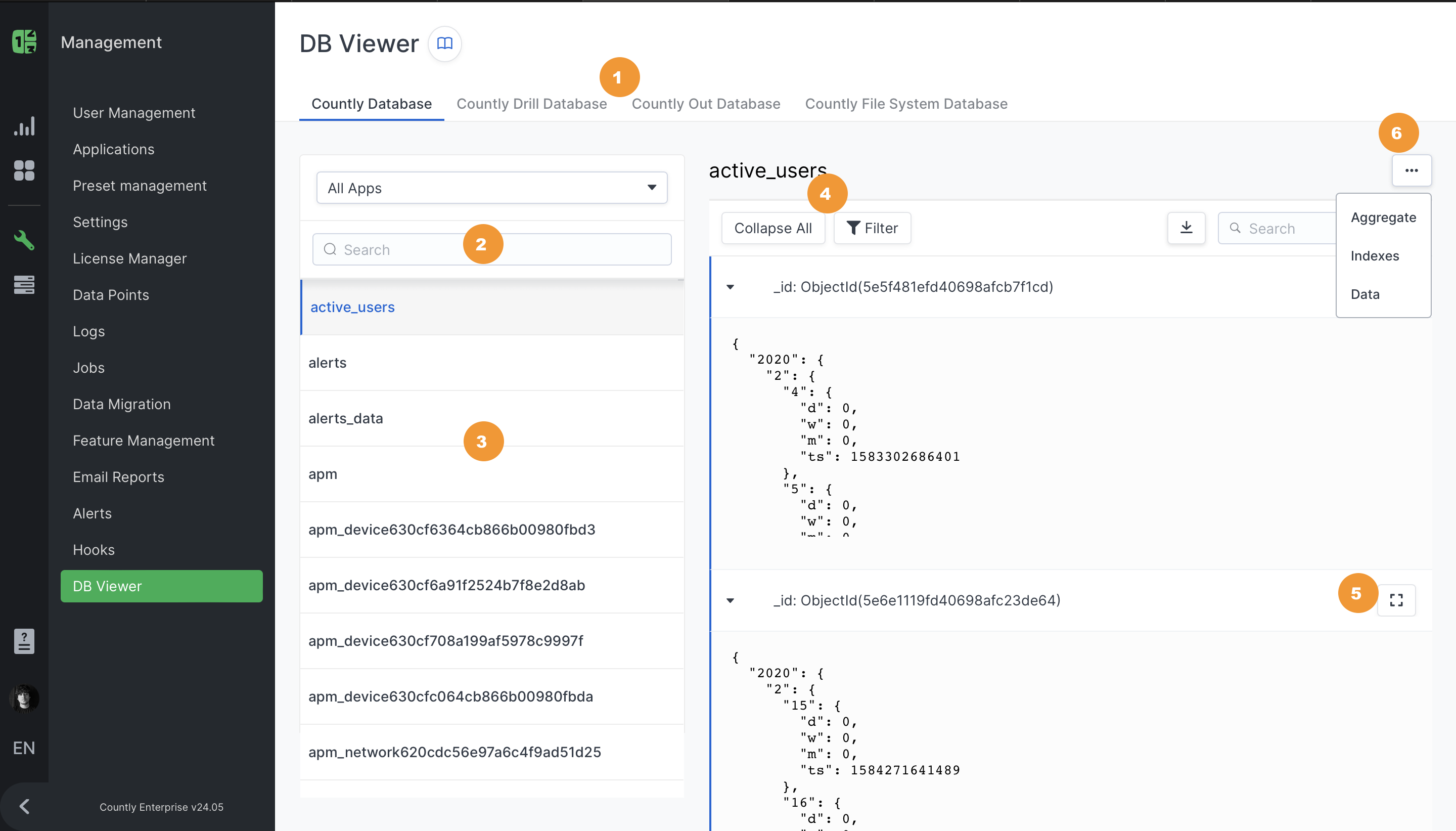This screenshot has width=1456, height=831.
Task: Select apm_network620cdc56e97a6c4f9ad51d25 collection
Action: click(x=491, y=752)
